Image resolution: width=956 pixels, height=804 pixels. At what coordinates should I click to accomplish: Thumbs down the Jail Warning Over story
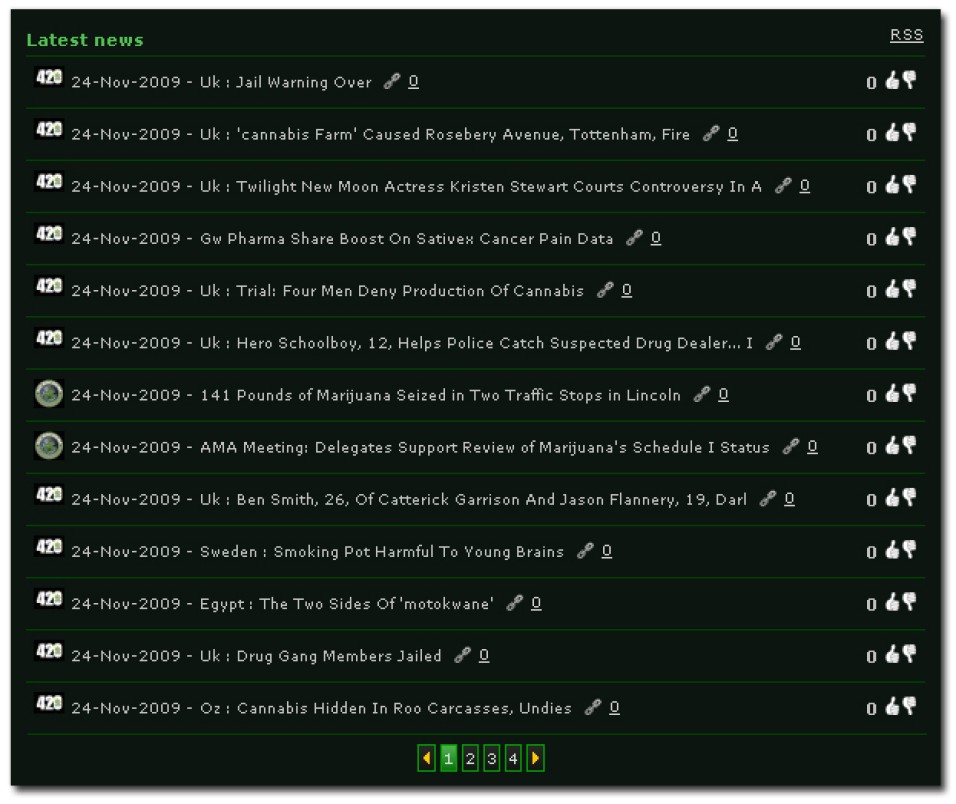pyautogui.click(x=909, y=81)
